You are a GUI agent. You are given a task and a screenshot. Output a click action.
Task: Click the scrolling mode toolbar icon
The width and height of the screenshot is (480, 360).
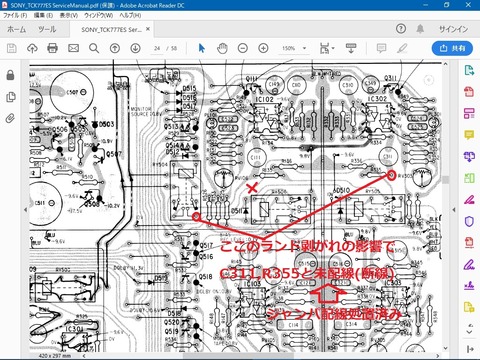pos(351,49)
